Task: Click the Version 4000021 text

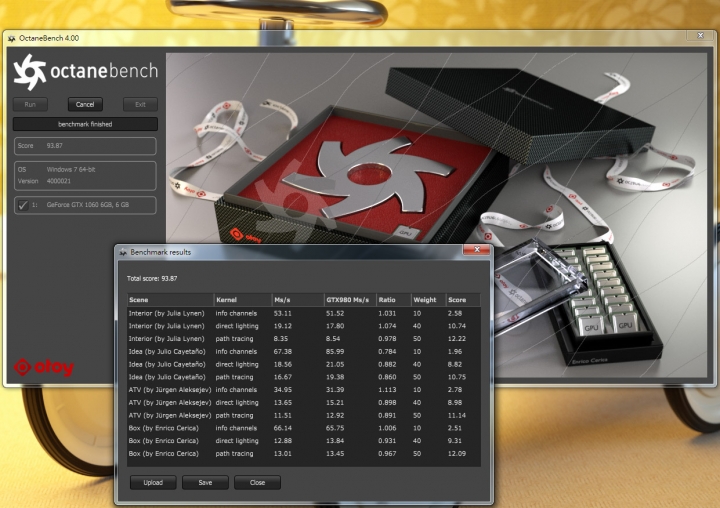Action: 44,181
